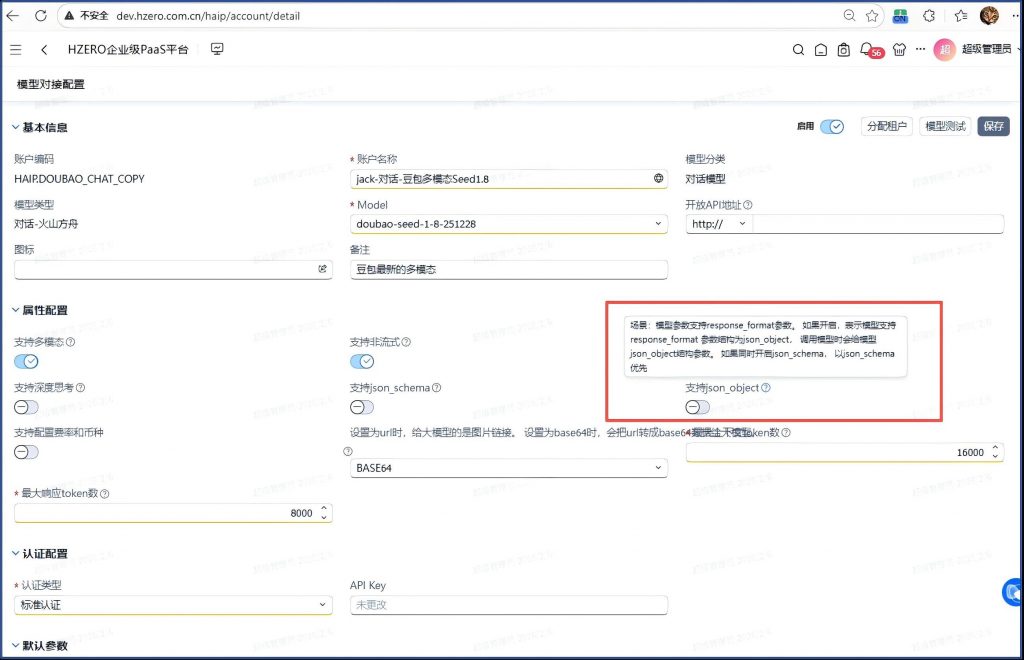1024x660 pixels.
Task: Click the API Key input field
Action: (509, 605)
